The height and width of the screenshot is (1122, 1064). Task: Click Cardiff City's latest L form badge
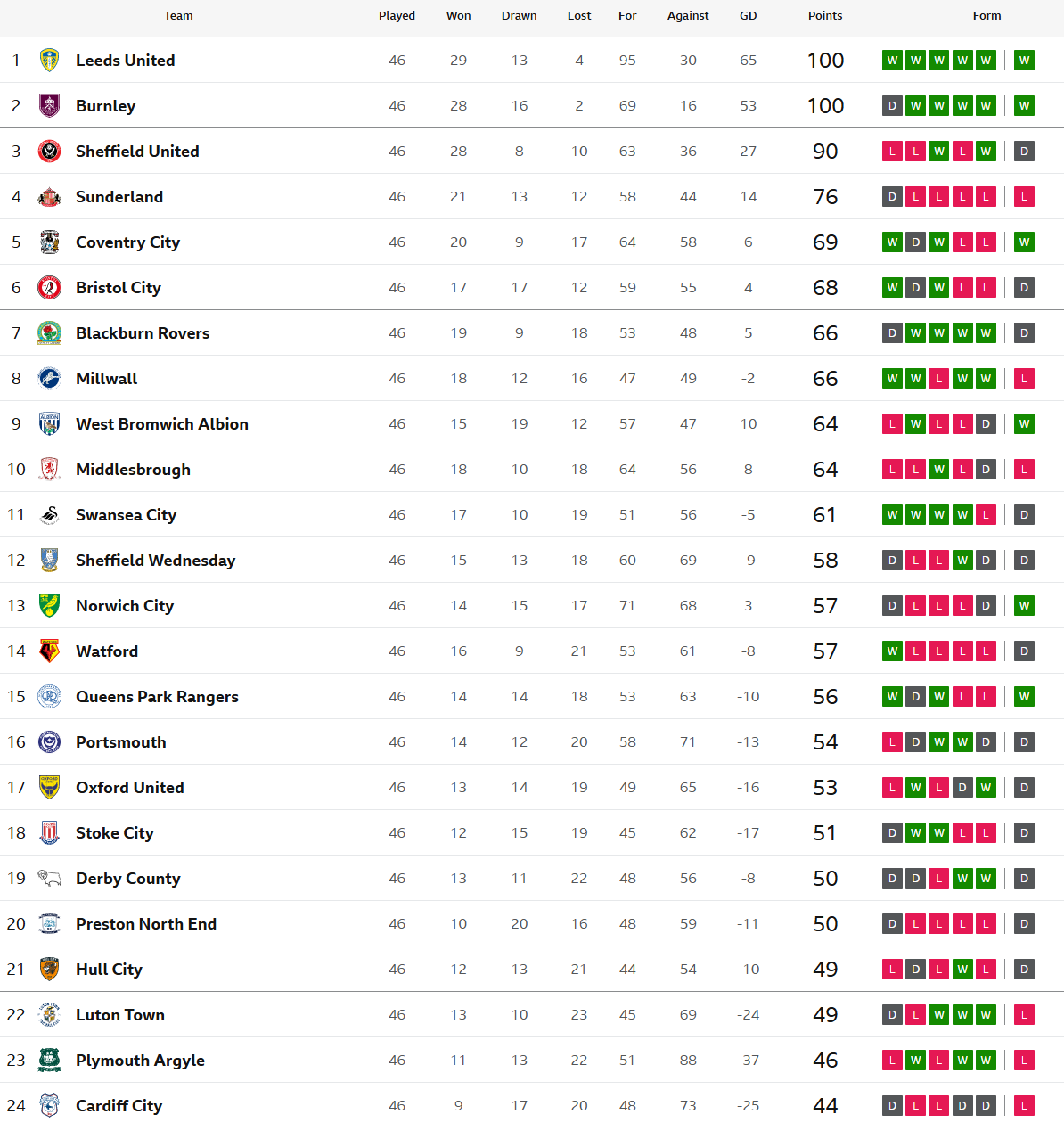coord(1024,1106)
